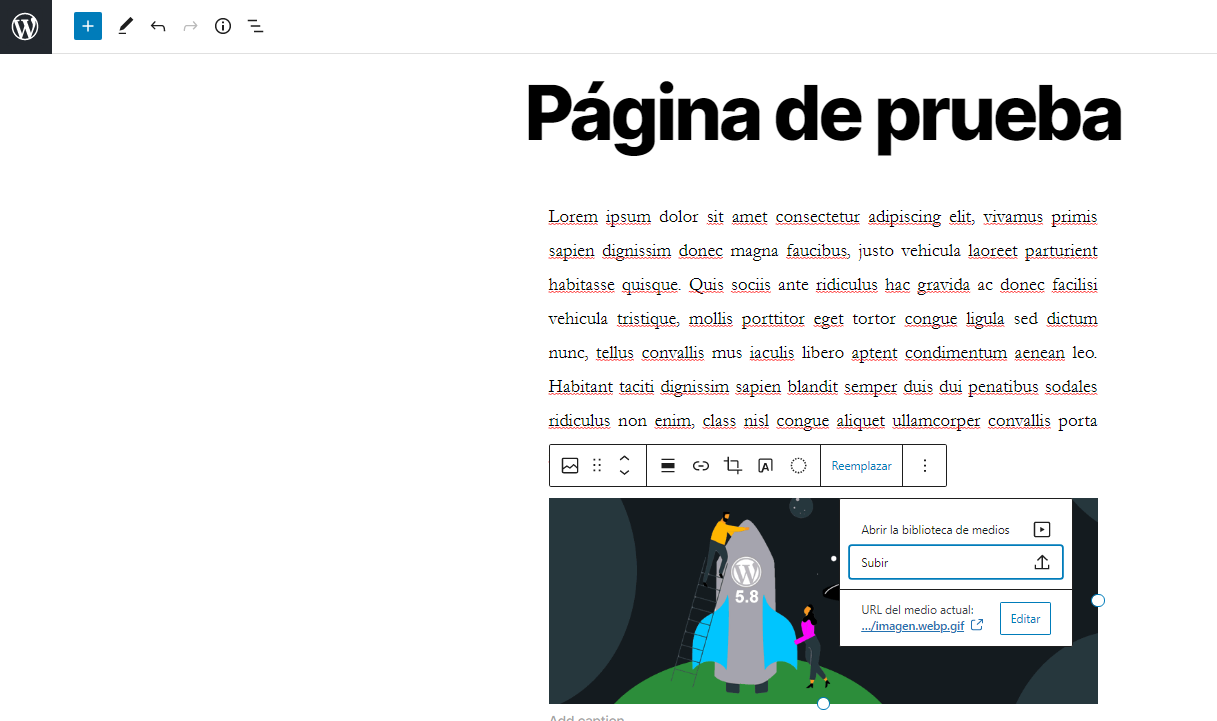1217x721 pixels.
Task: Insert link on the image
Action: 701,465
